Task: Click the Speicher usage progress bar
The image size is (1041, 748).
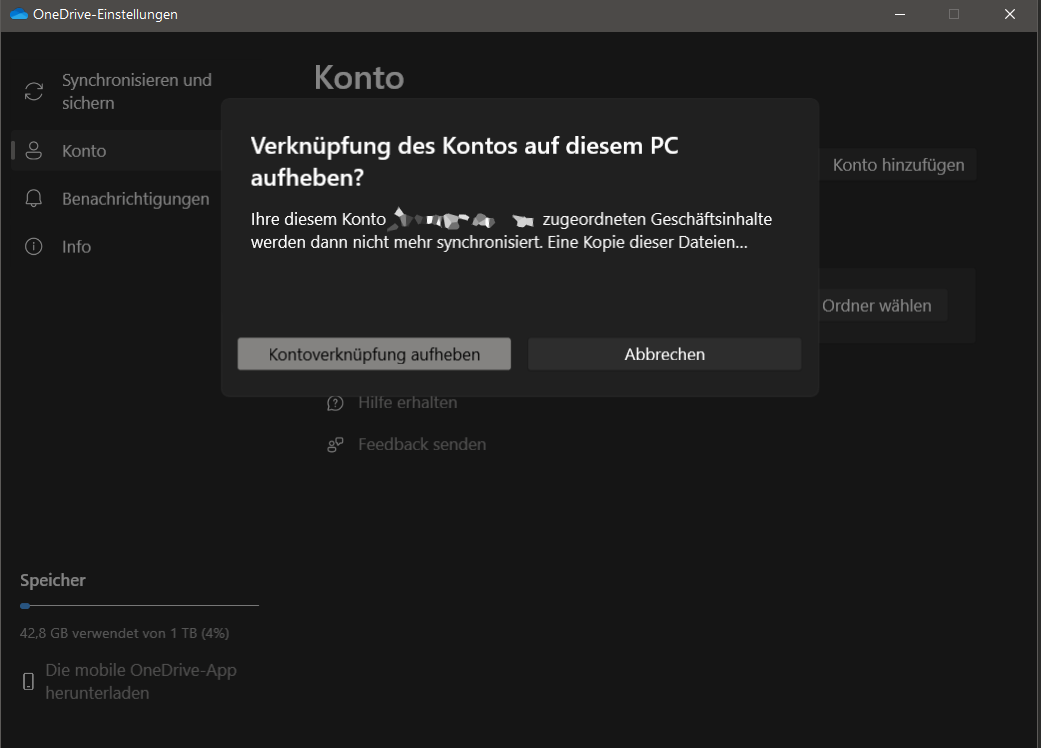Action: [139, 605]
